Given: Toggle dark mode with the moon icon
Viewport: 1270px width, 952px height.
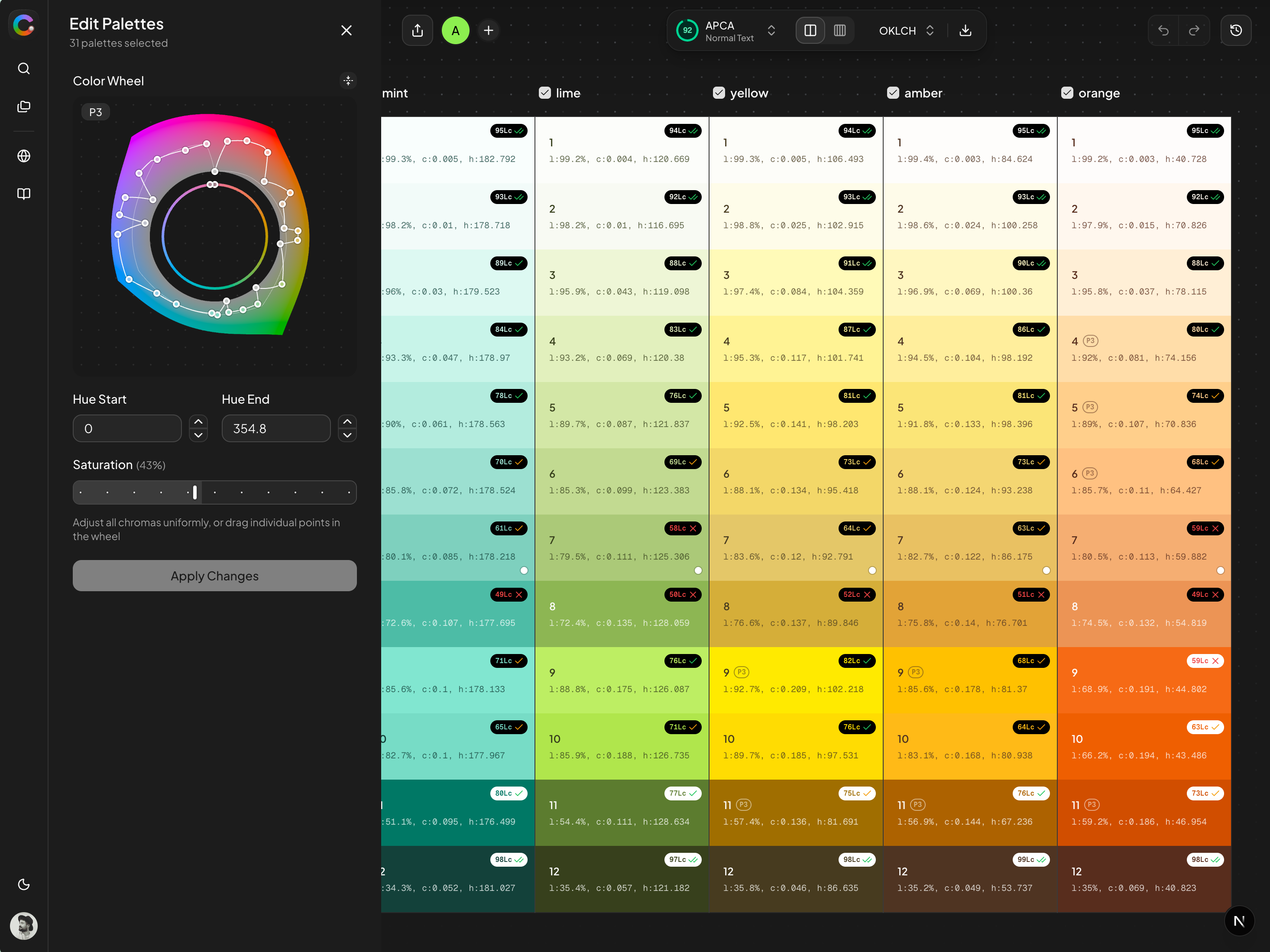Looking at the screenshot, I should tap(23, 884).
